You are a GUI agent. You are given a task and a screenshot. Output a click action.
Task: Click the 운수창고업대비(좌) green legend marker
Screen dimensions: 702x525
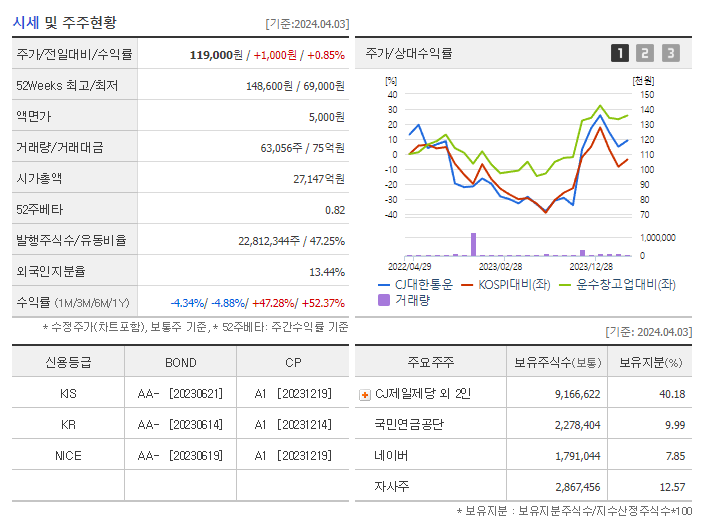565,285
